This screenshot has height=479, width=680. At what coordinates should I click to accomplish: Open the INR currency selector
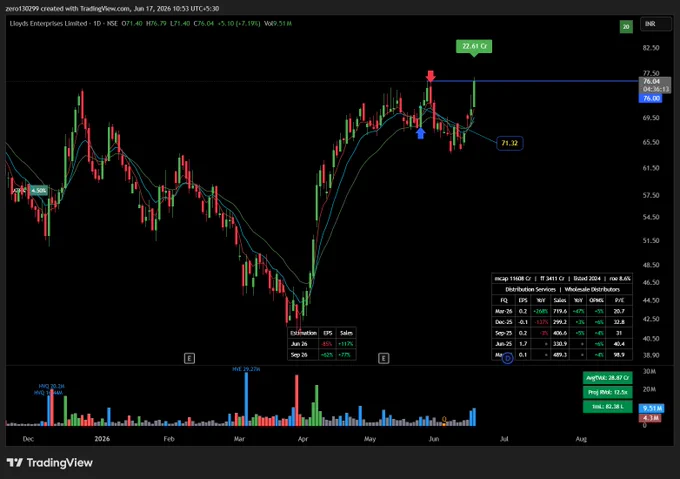tap(655, 24)
